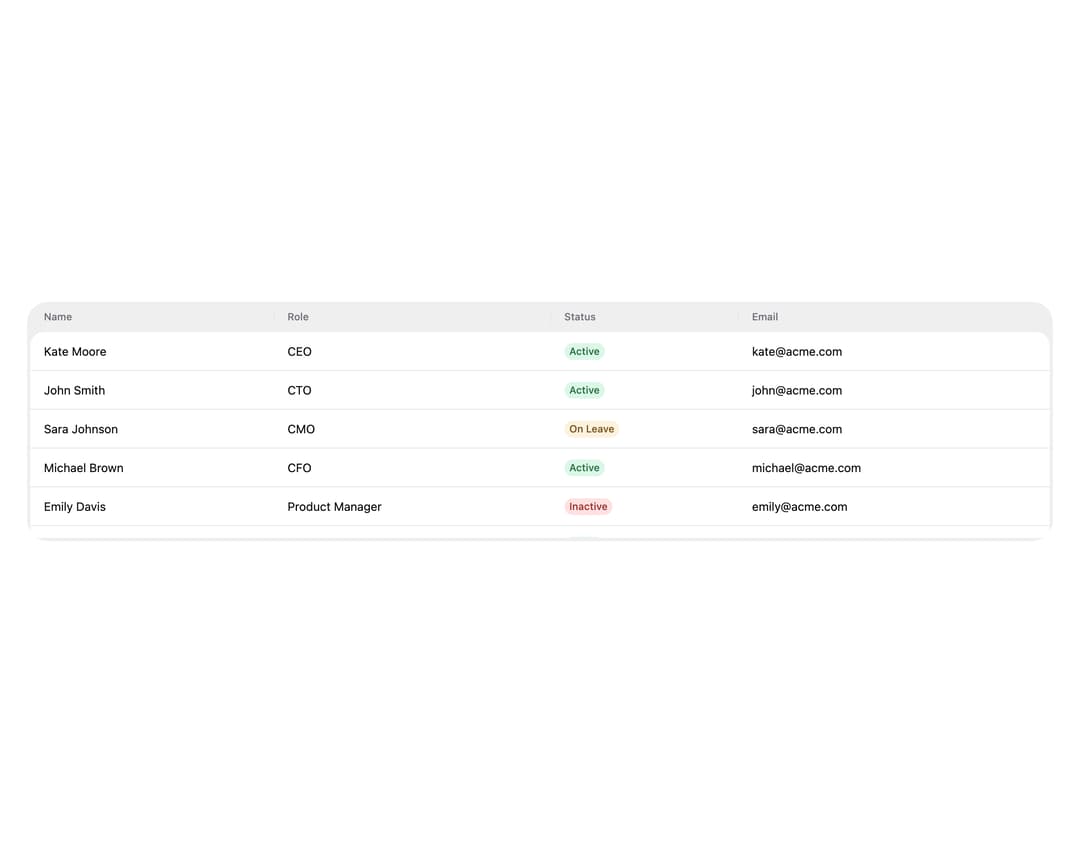Click the CMO role cell
This screenshot has width=1080, height=843.
[x=301, y=429]
